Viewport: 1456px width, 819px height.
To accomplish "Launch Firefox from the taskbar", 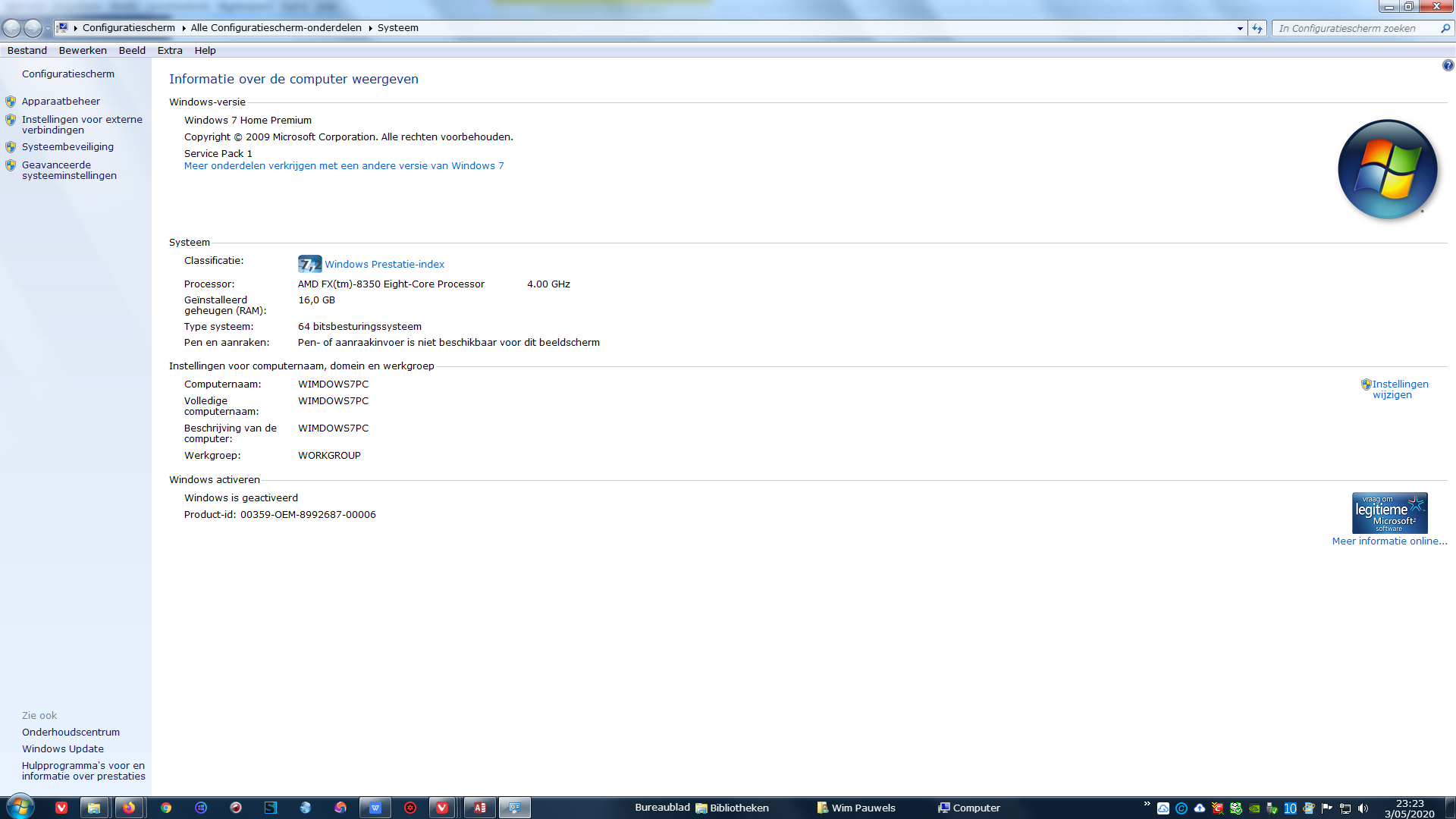I will coord(129,808).
